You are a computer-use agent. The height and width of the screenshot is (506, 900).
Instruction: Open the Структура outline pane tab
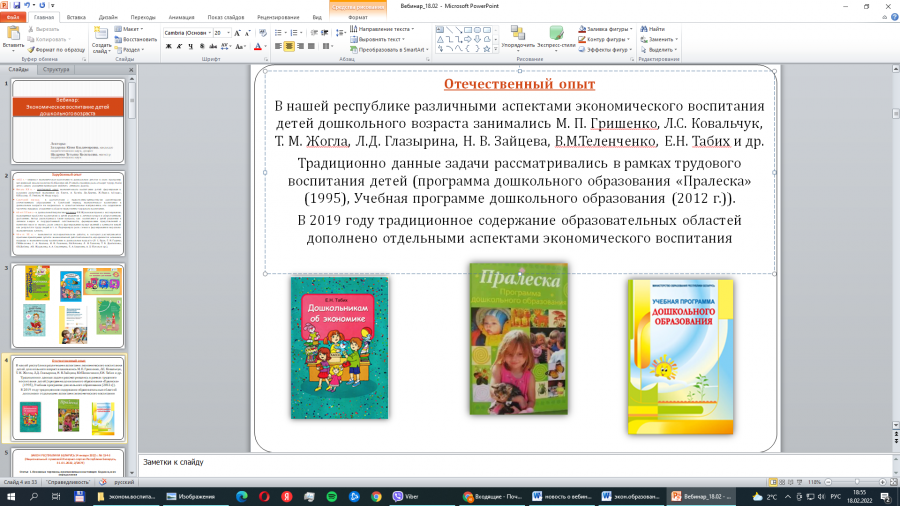coord(56,69)
